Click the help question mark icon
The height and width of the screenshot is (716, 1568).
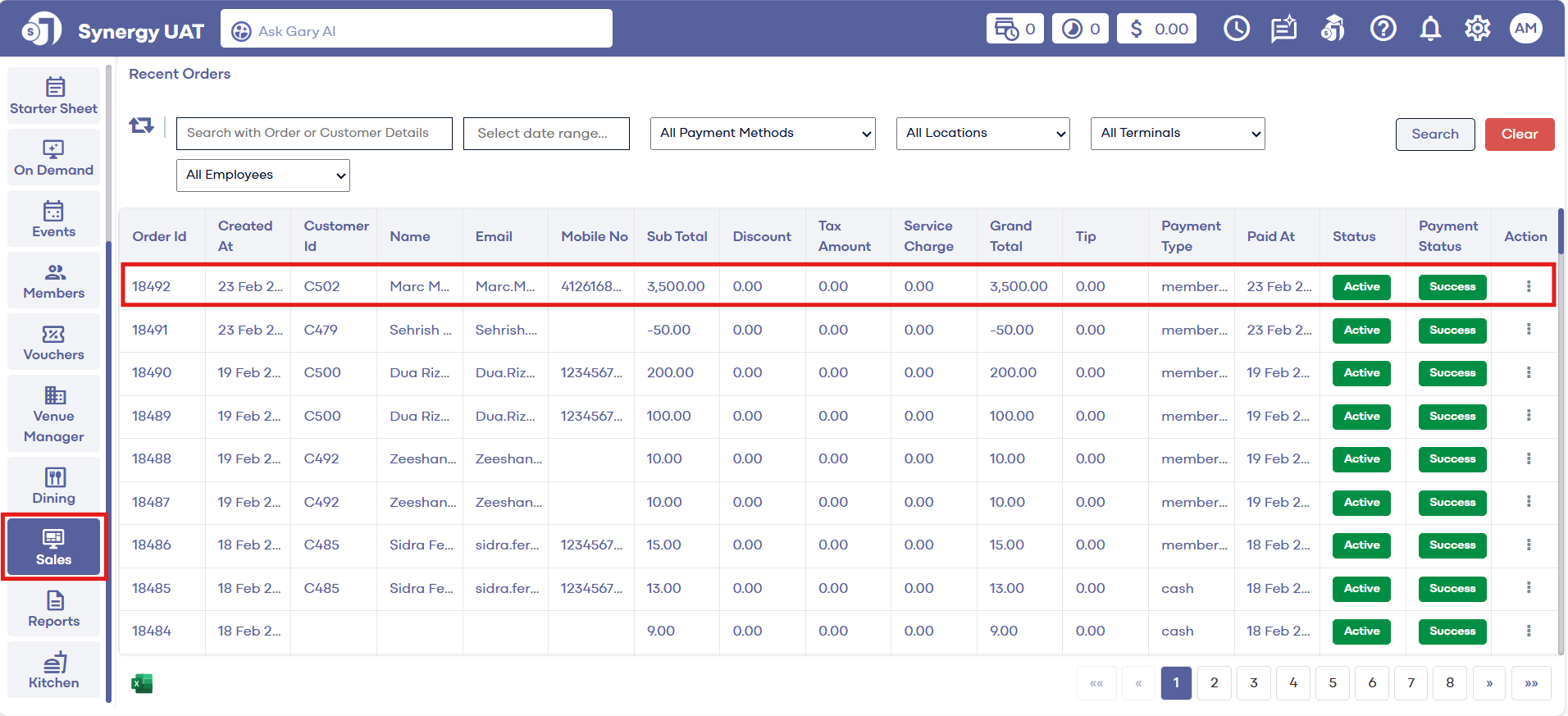[1383, 30]
